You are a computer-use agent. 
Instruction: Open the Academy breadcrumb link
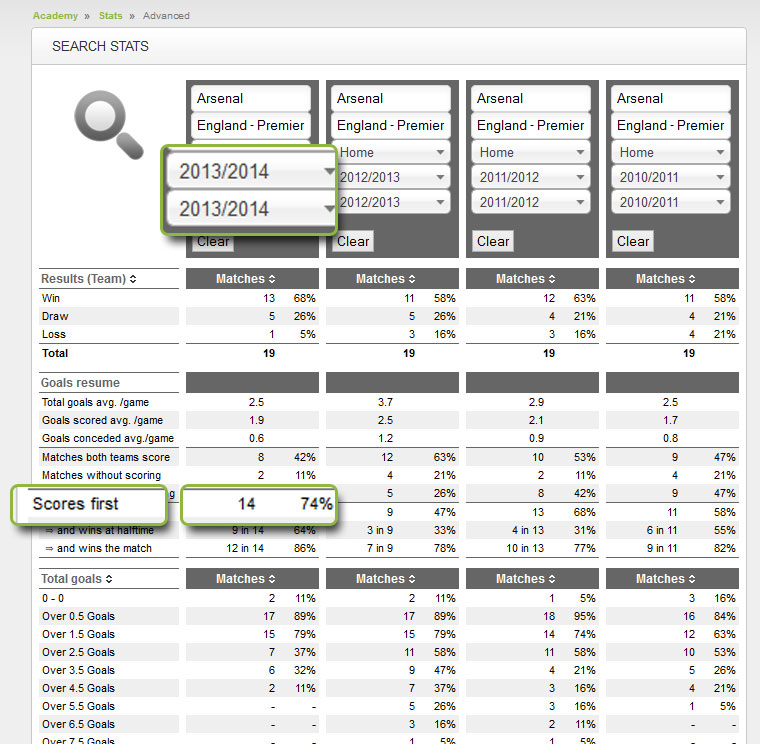[x=55, y=16]
